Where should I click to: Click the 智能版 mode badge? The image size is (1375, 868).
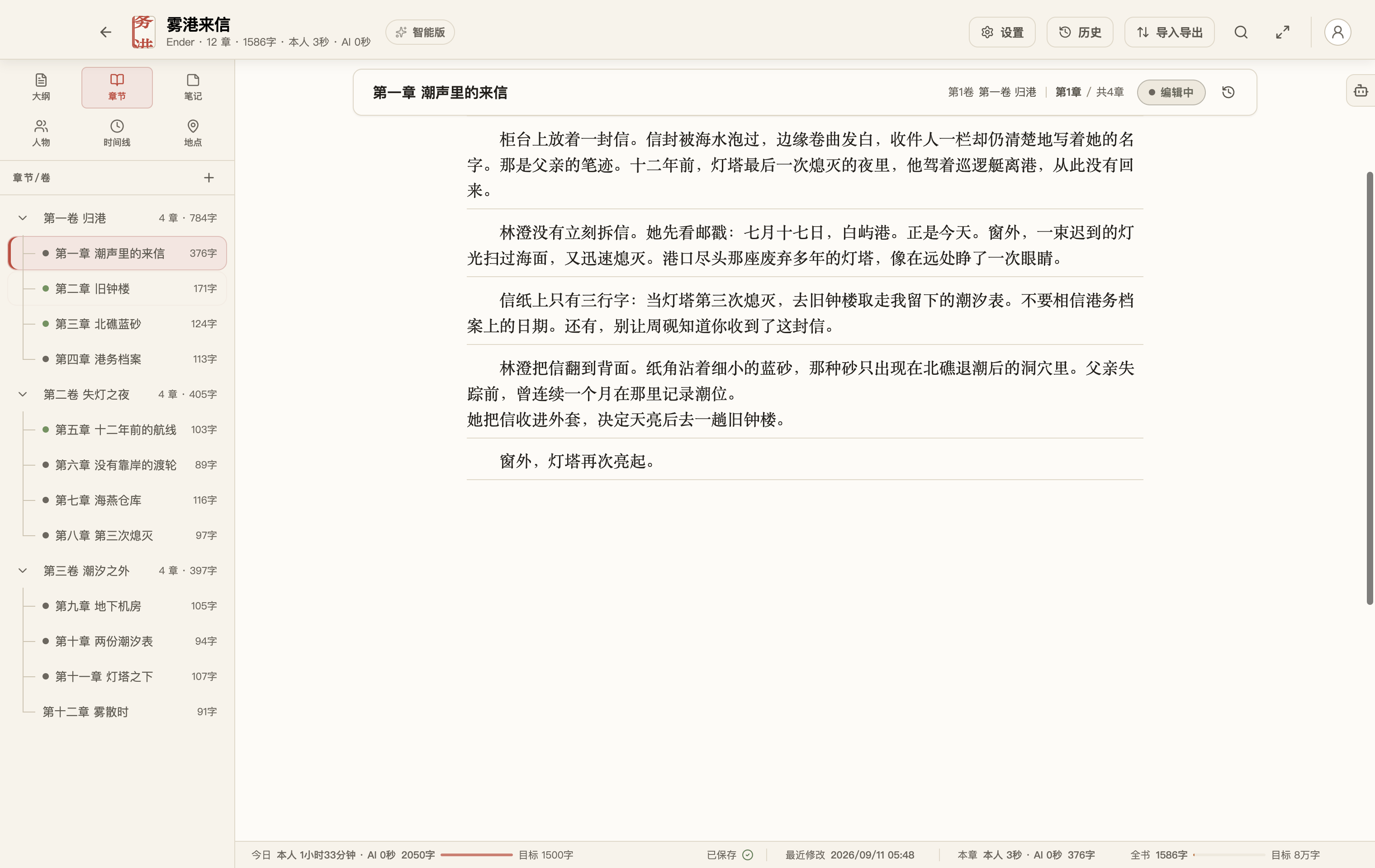[420, 32]
